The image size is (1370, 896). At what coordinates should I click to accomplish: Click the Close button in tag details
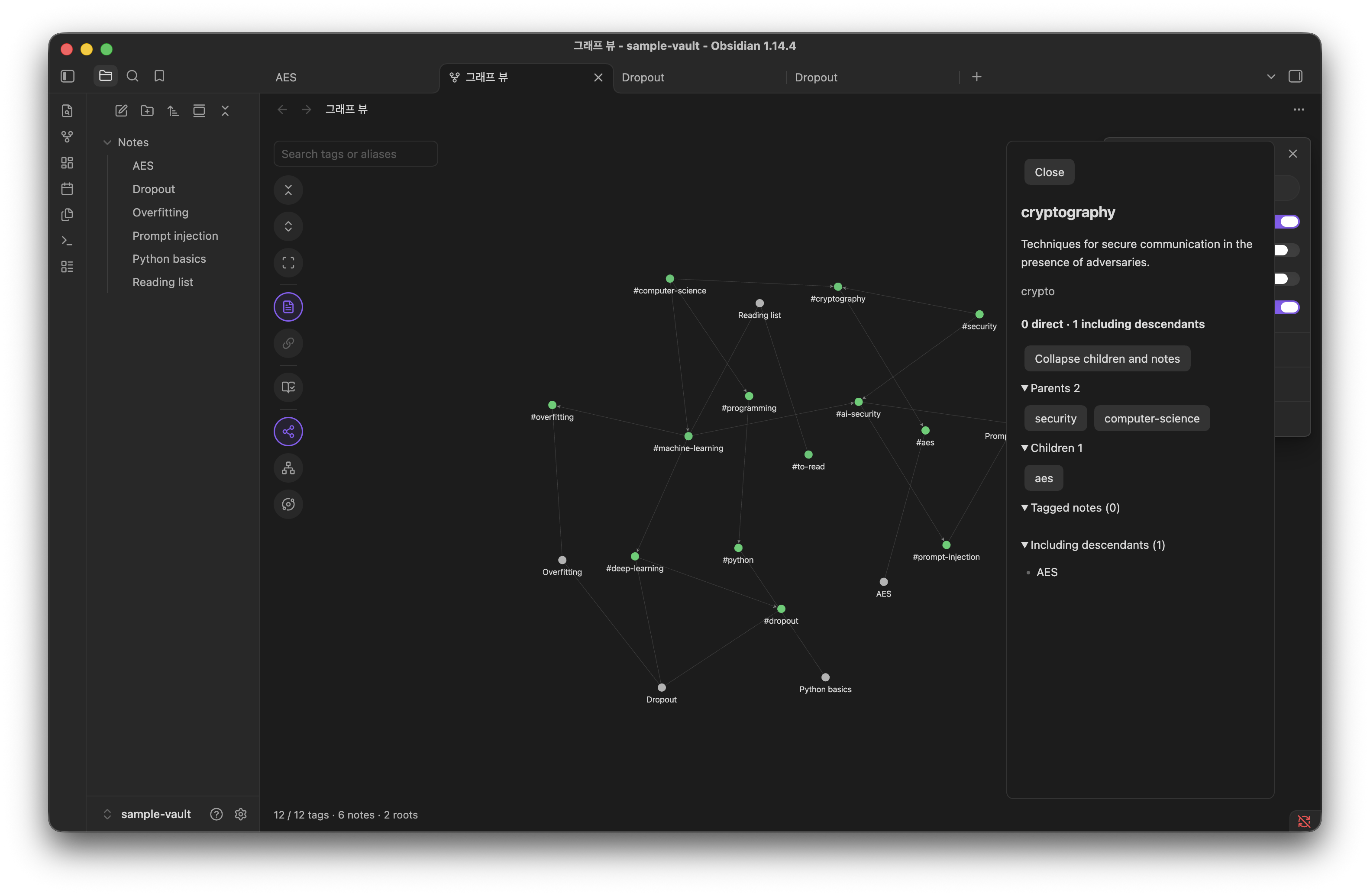[1049, 172]
